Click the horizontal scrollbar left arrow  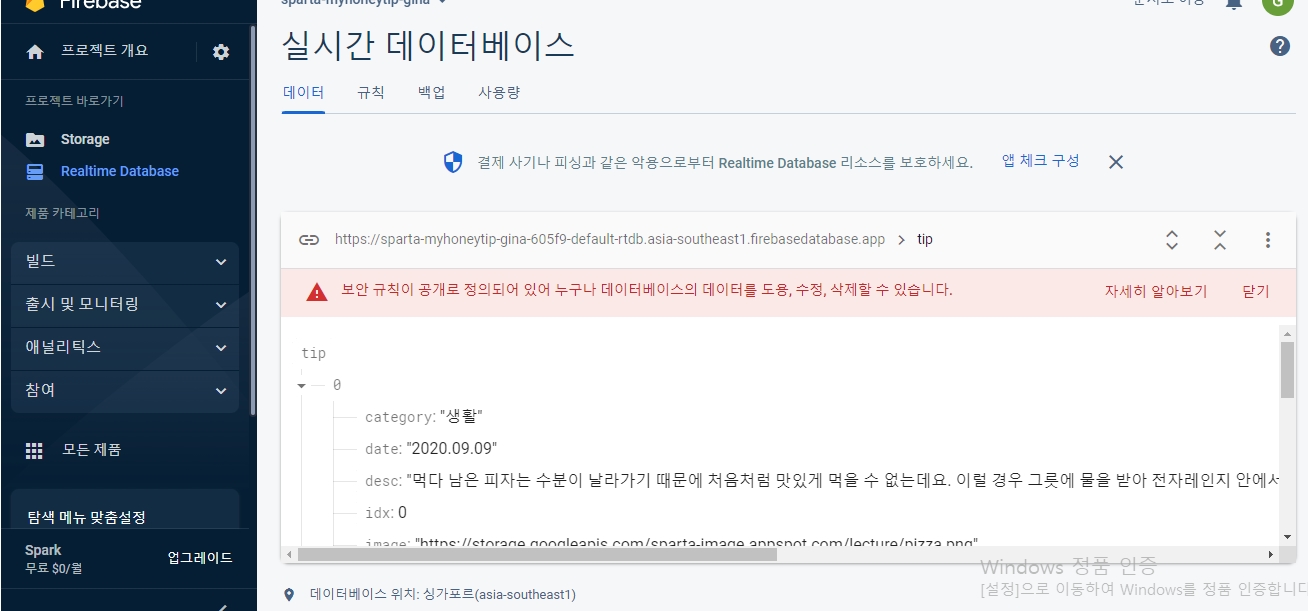click(x=289, y=554)
